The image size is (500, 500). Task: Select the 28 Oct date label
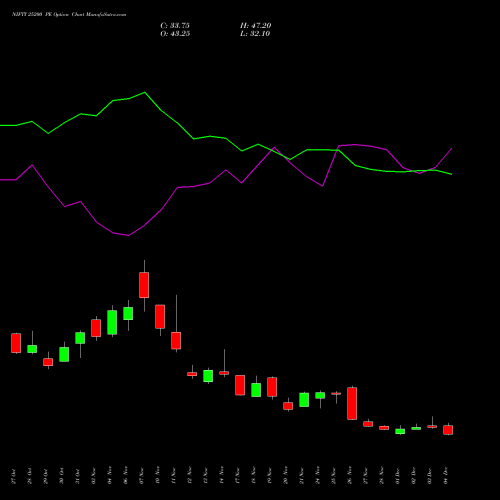coord(30,476)
